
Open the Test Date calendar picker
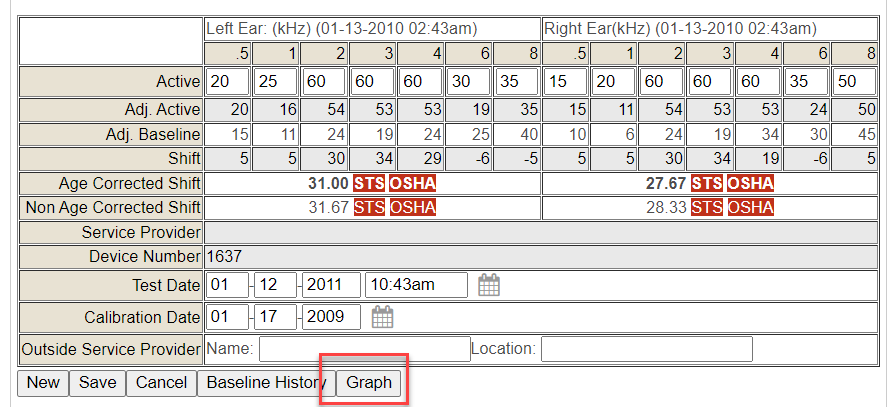click(x=488, y=285)
